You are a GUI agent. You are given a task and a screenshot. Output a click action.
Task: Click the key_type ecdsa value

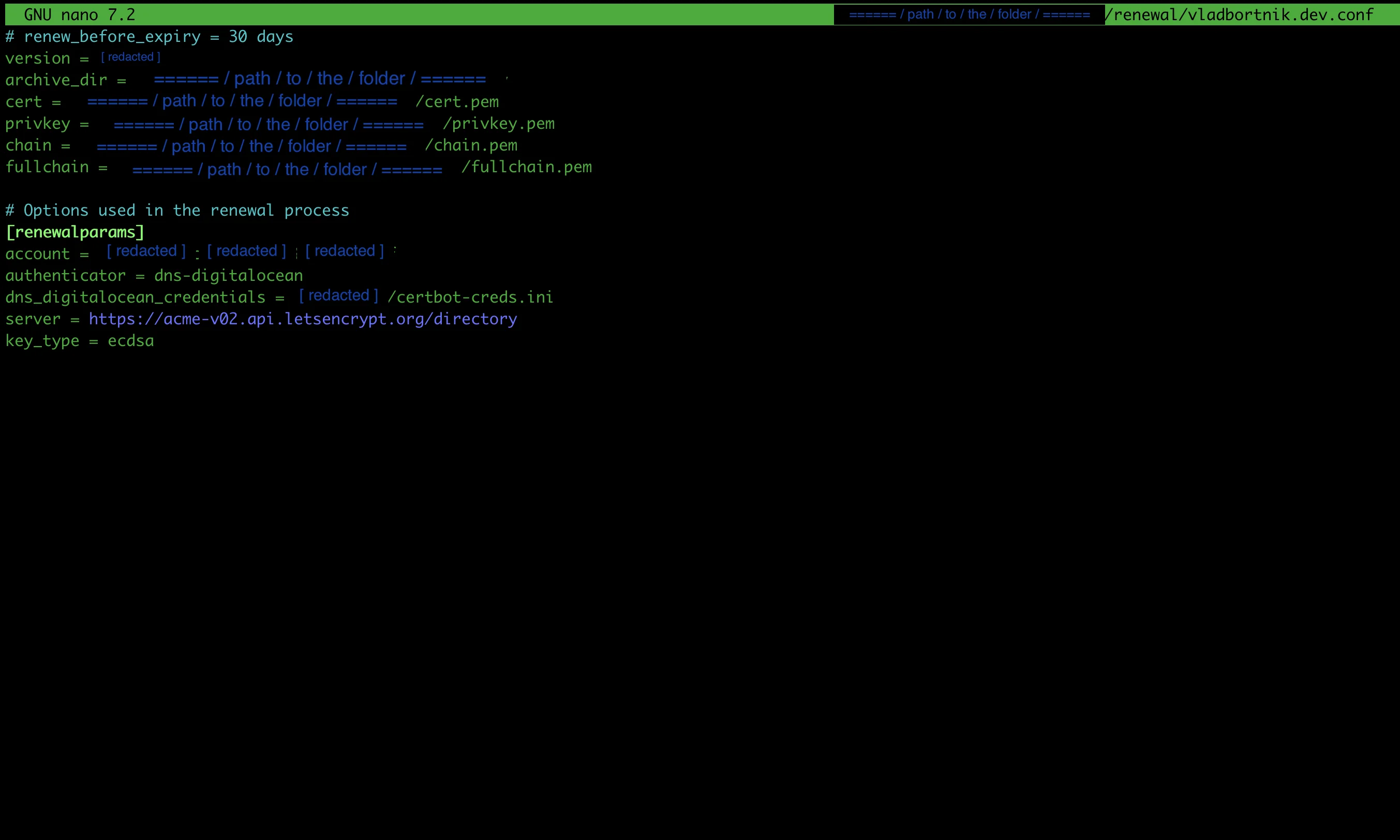(x=131, y=341)
